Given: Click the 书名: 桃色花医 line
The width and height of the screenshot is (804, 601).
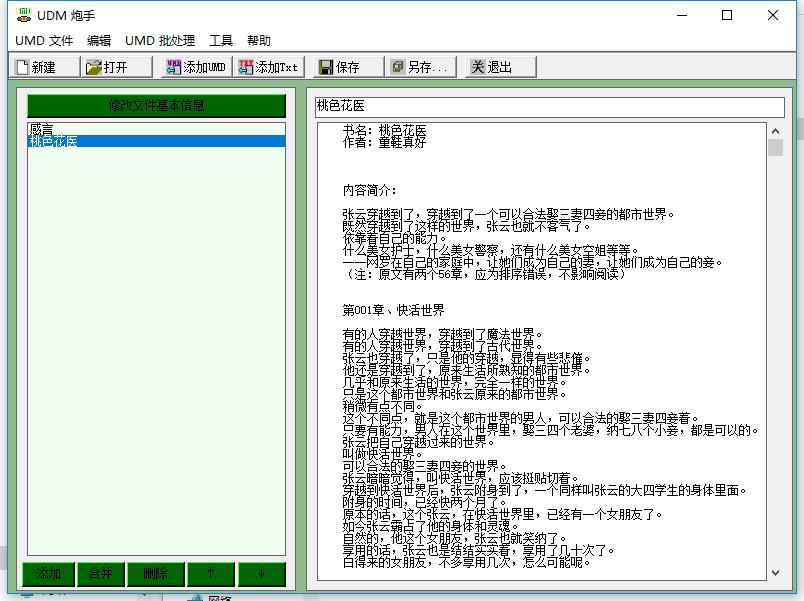Looking at the screenshot, I should [385, 130].
